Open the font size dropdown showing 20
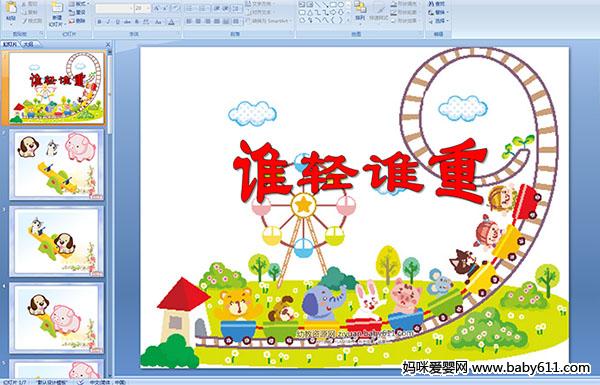Image resolution: width=600 pixels, height=385 pixels. [142, 8]
